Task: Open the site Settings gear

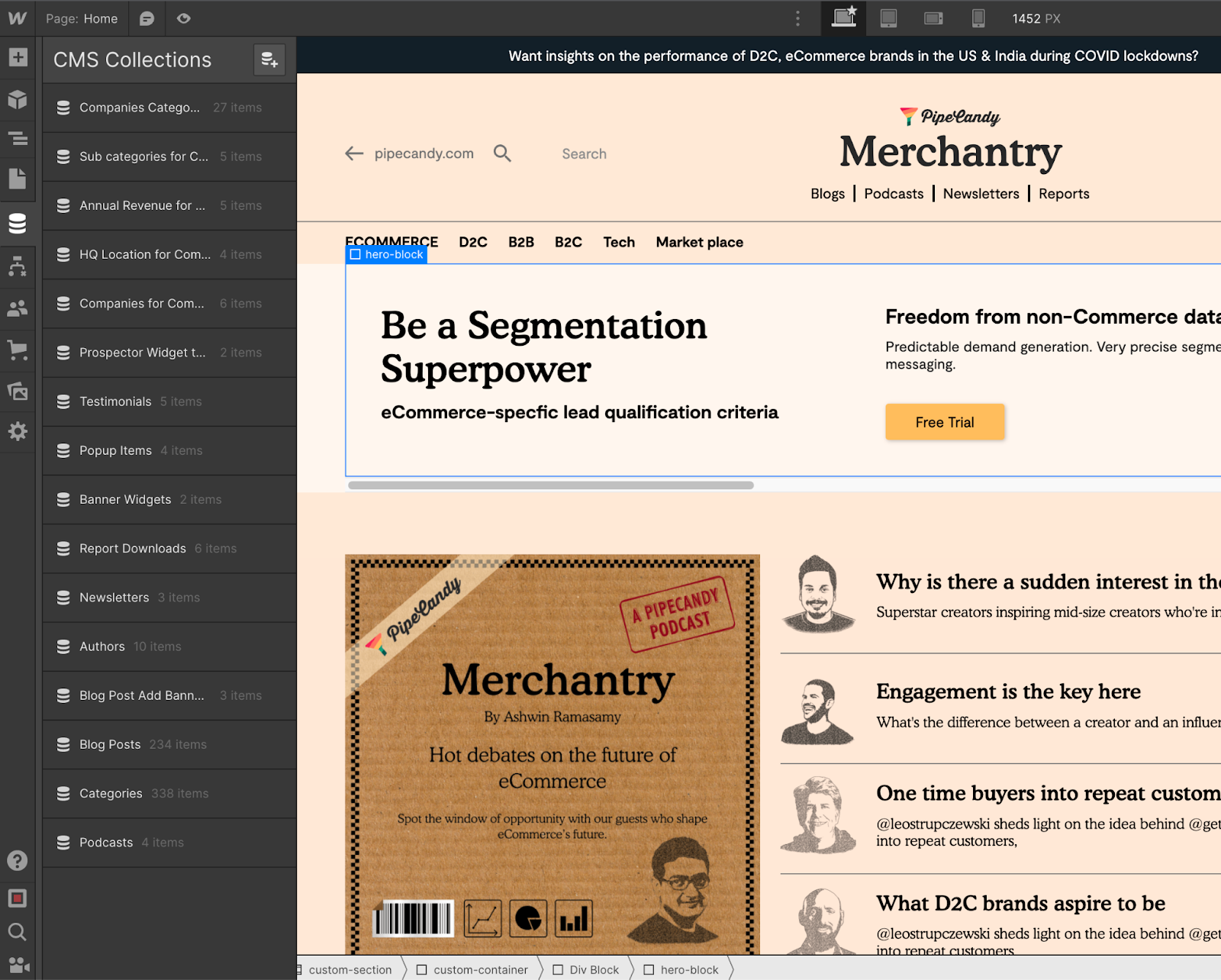Action: tap(18, 431)
